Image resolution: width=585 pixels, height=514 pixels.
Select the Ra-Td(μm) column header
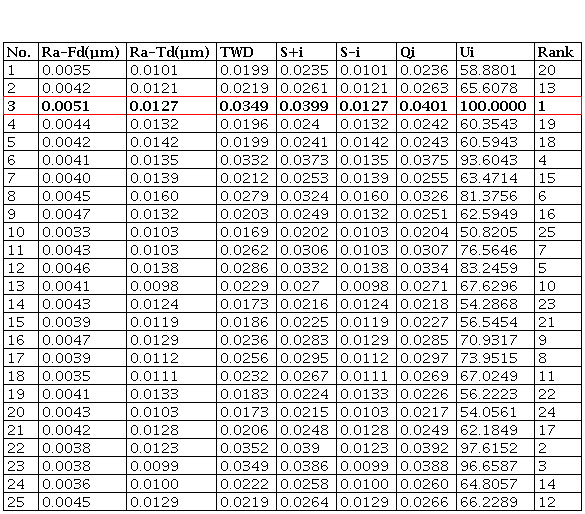tap(170, 52)
